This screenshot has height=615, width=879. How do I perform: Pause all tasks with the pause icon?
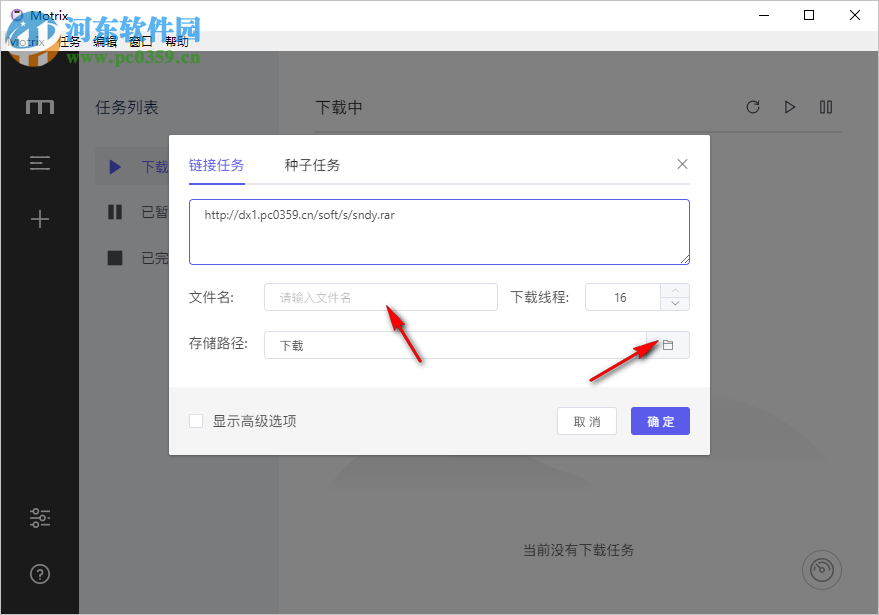[826, 107]
